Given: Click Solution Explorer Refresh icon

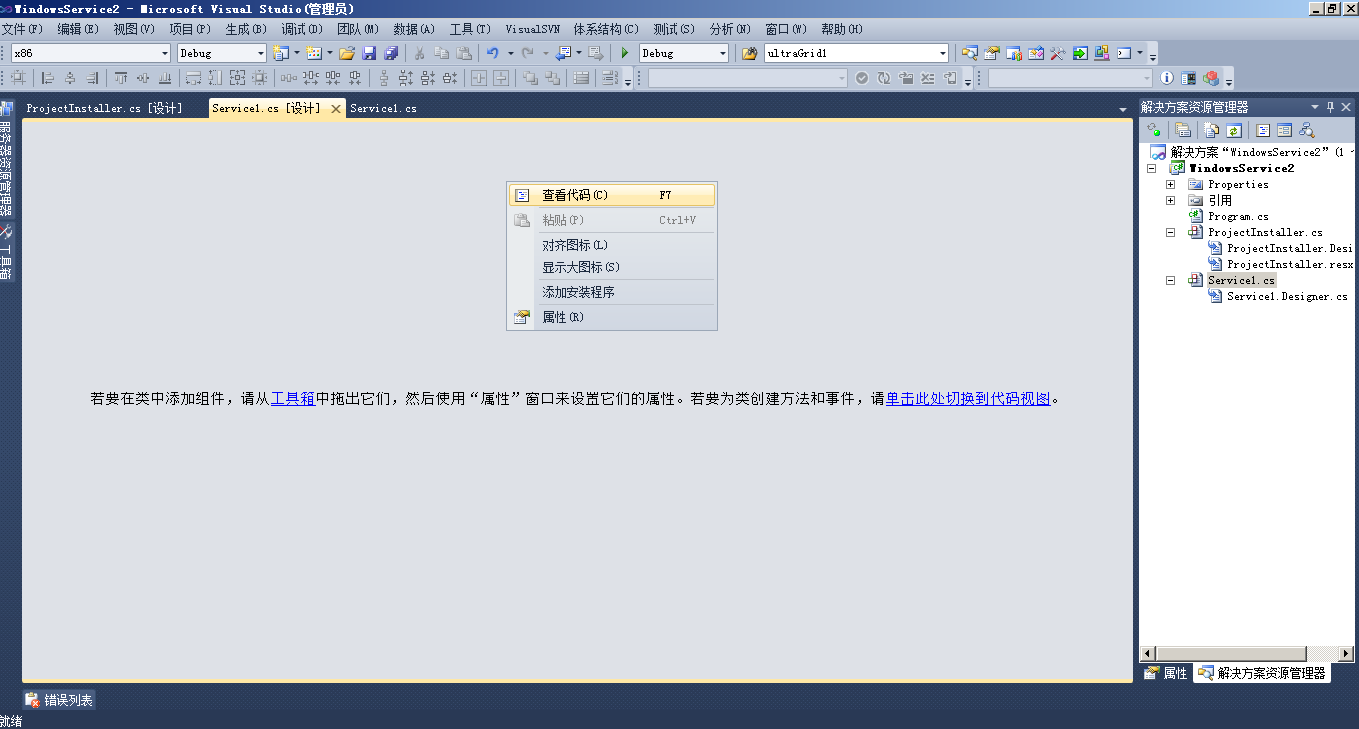Looking at the screenshot, I should click(1234, 130).
